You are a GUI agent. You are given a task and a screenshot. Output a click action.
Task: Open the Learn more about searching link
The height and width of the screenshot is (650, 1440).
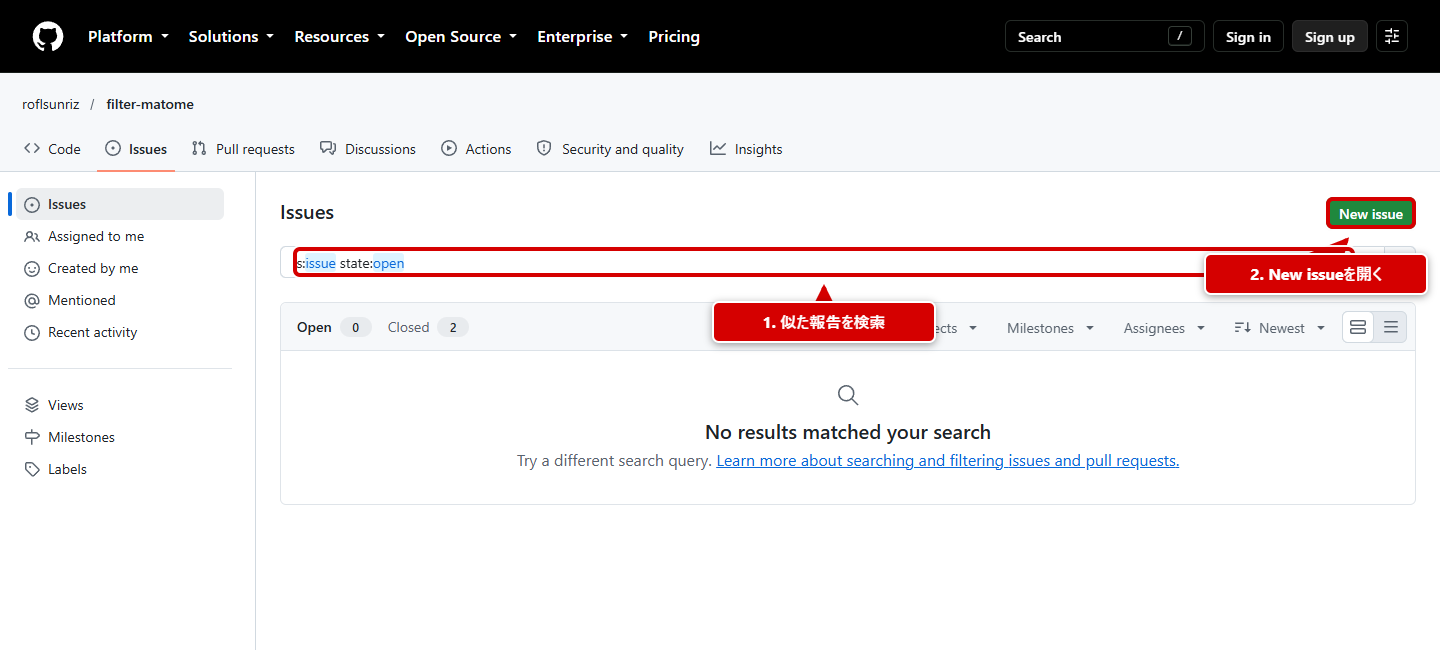tap(948, 461)
